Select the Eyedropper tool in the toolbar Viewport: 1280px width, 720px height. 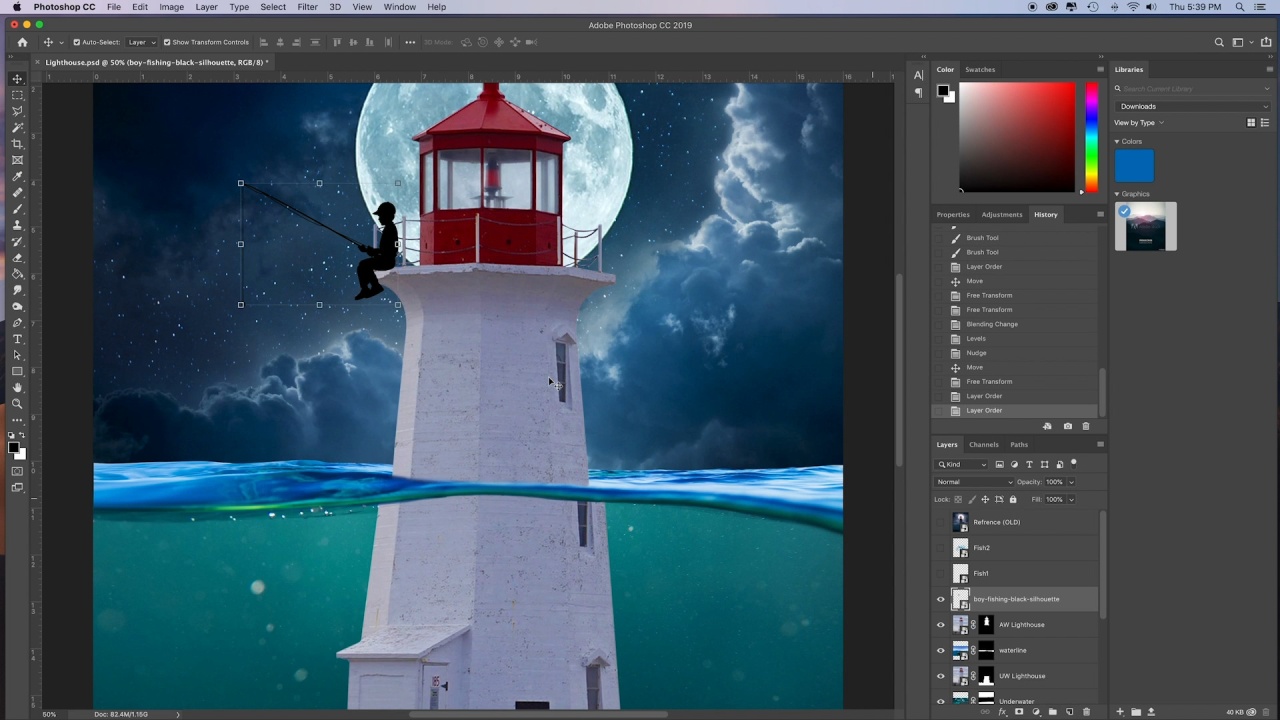tap(17, 177)
